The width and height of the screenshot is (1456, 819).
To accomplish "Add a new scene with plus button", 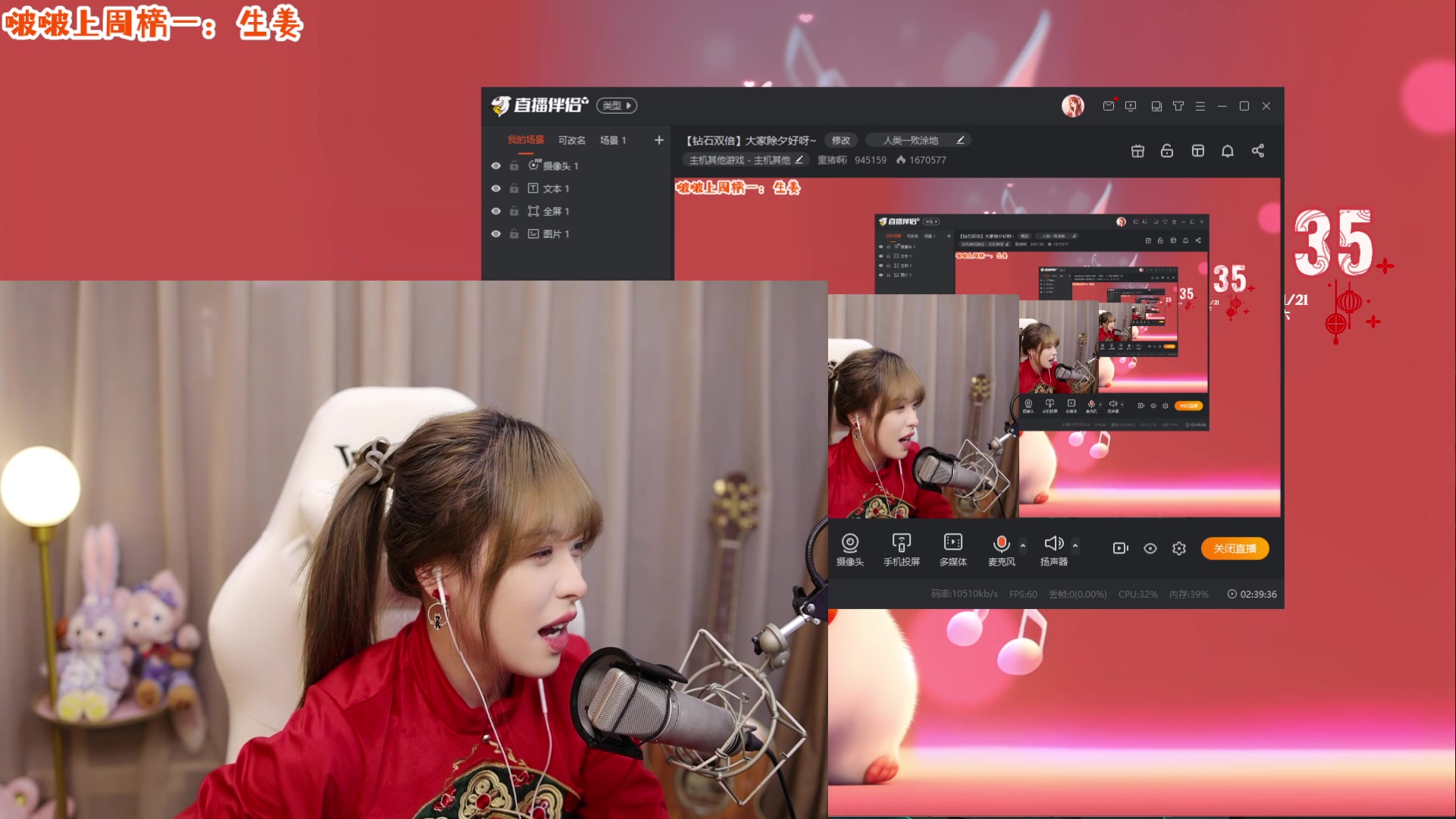I will tap(659, 140).
